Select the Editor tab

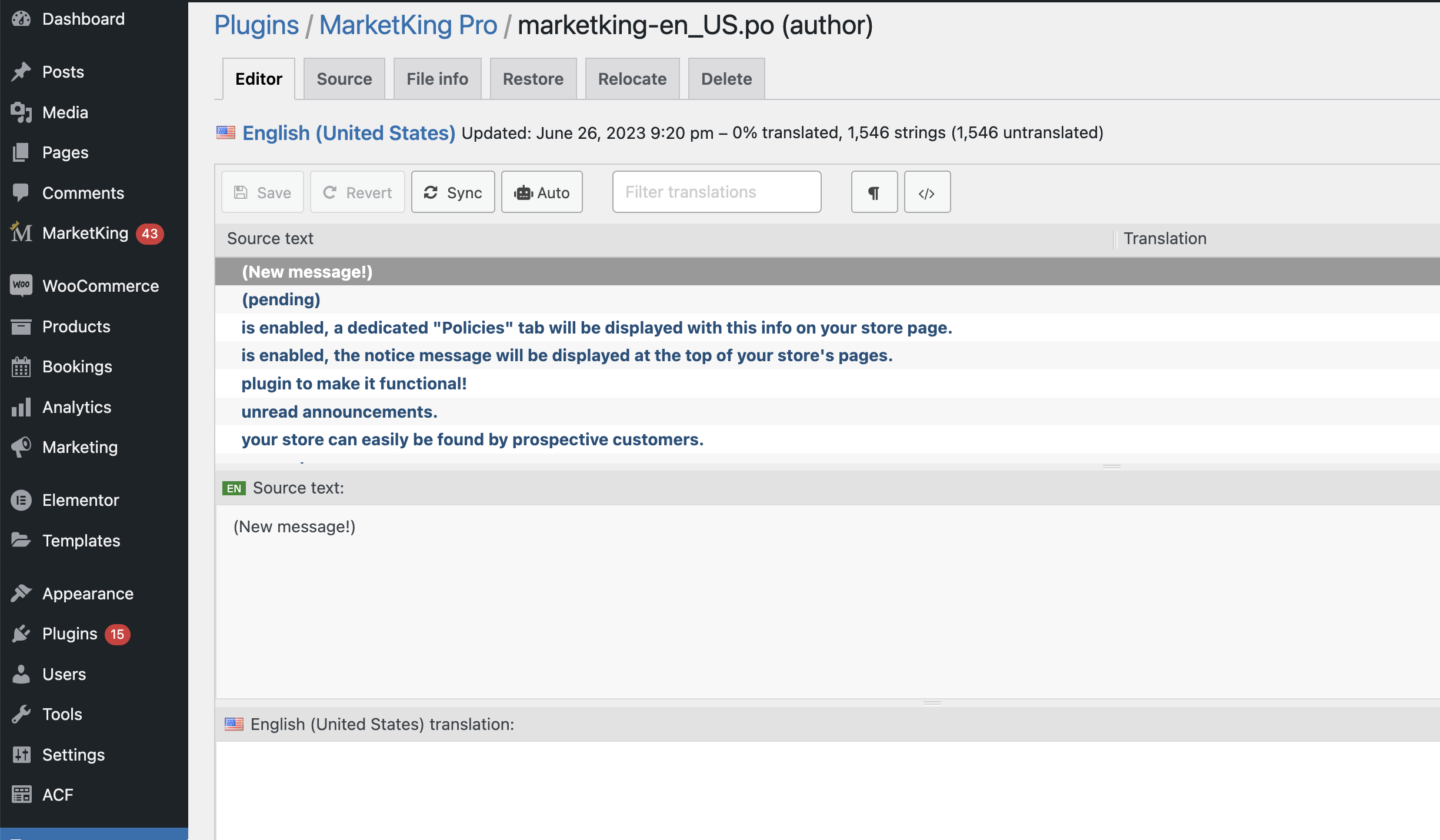pos(259,79)
